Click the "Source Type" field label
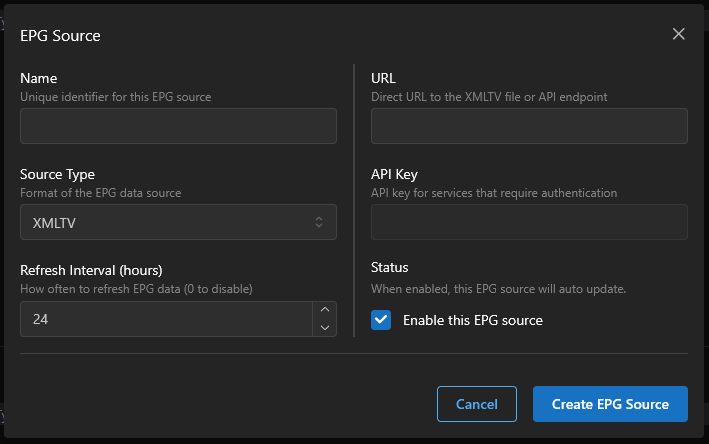Screen dimensions: 709x444 (x=58, y=174)
